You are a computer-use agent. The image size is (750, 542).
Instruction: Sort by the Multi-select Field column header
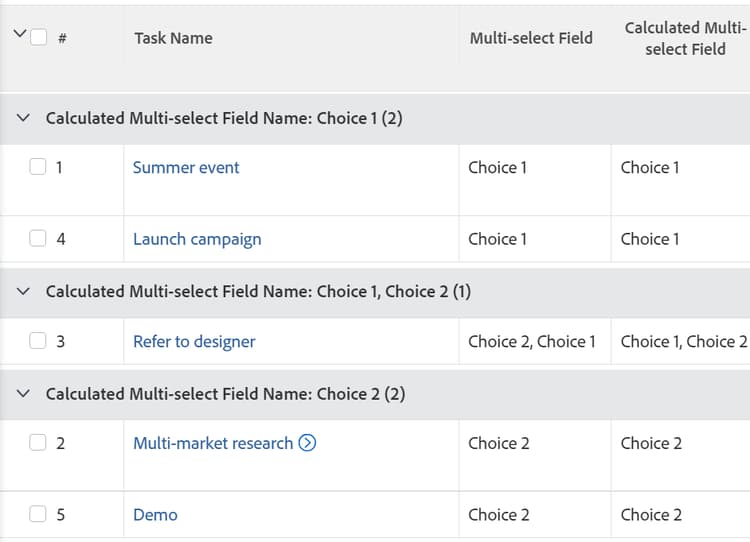tap(531, 38)
